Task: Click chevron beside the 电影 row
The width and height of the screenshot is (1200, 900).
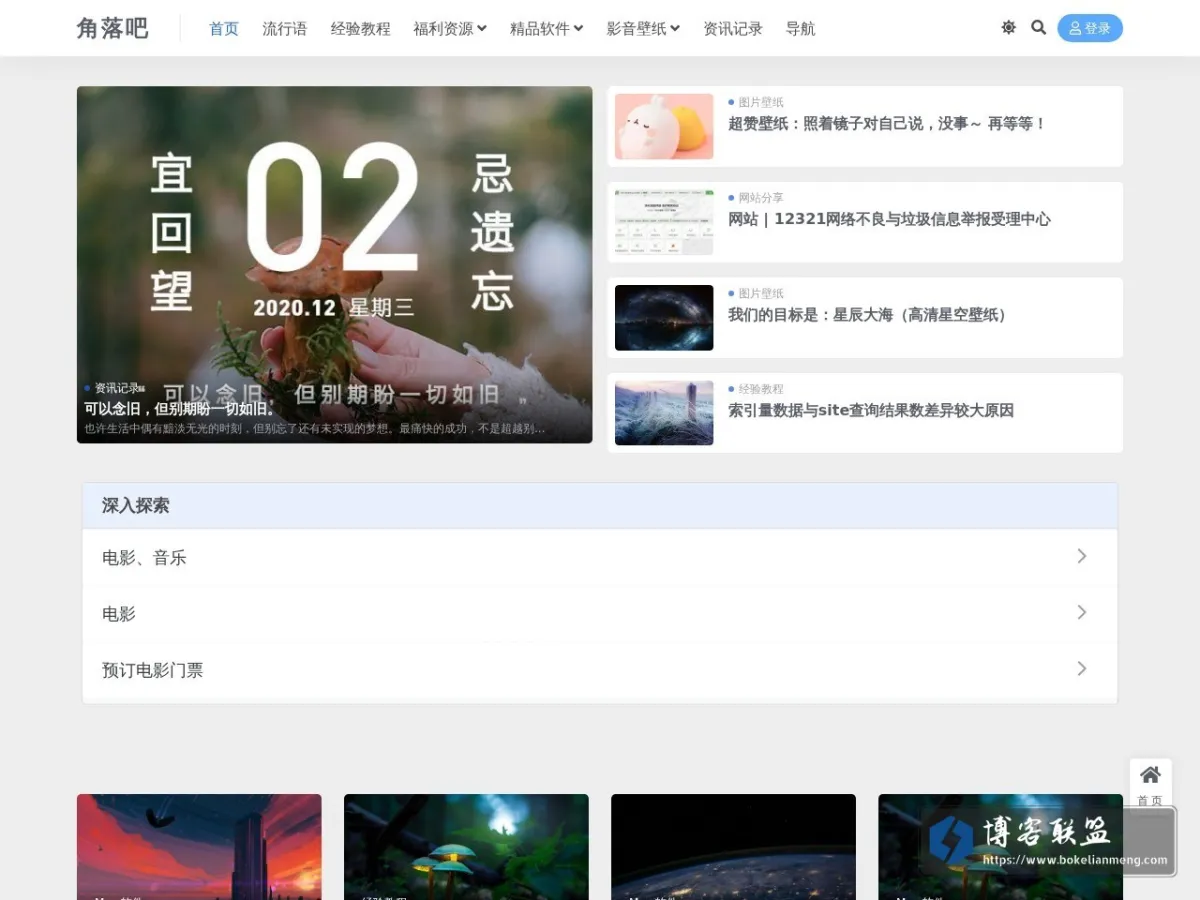Action: pyautogui.click(x=1082, y=612)
